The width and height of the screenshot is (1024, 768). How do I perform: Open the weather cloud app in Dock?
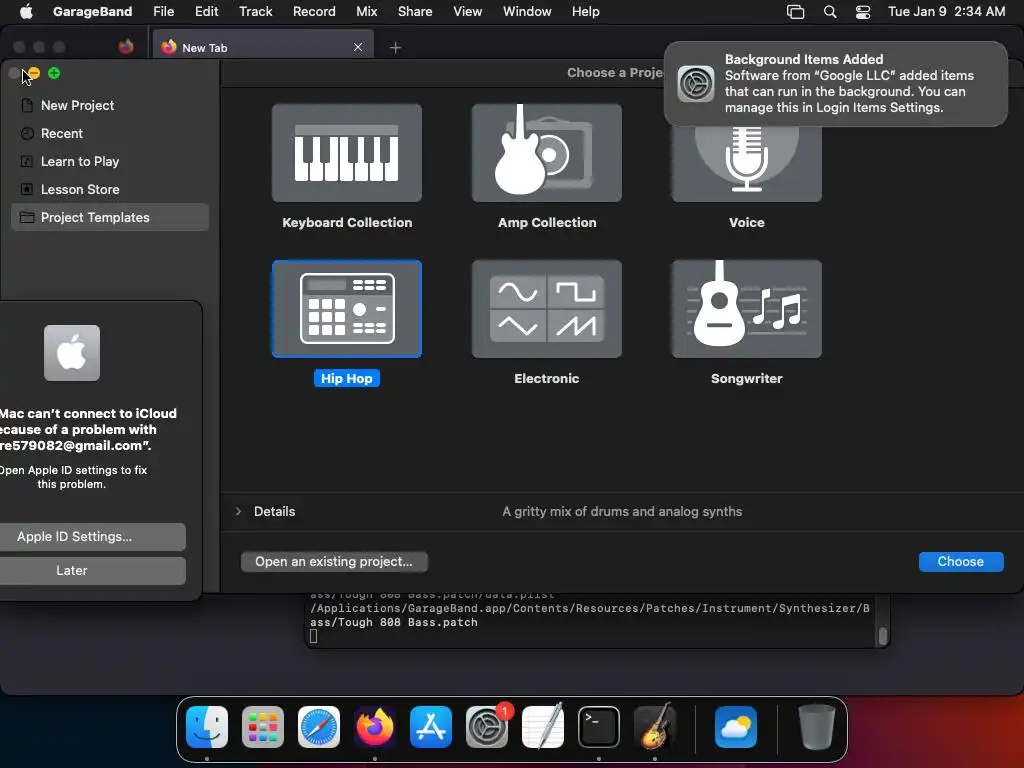[736, 727]
